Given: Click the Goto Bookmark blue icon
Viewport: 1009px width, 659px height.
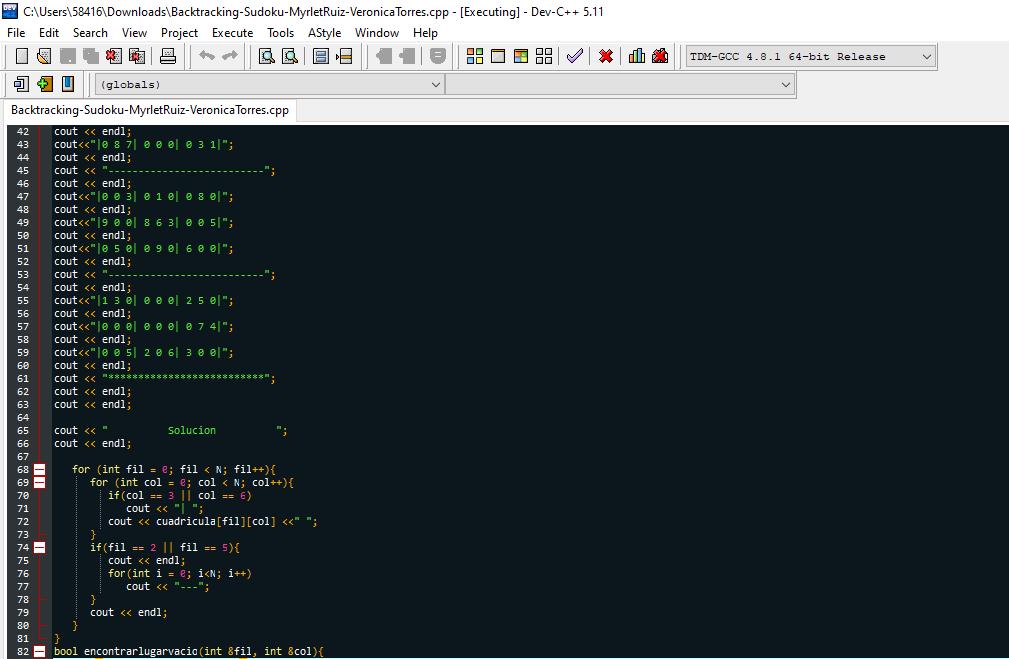Looking at the screenshot, I should click(x=68, y=84).
